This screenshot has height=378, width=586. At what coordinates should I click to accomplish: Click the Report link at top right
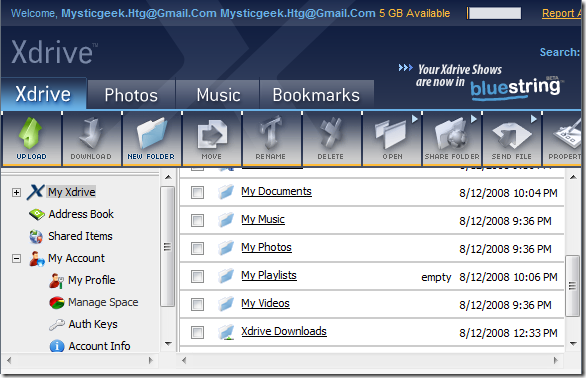click(x=562, y=13)
